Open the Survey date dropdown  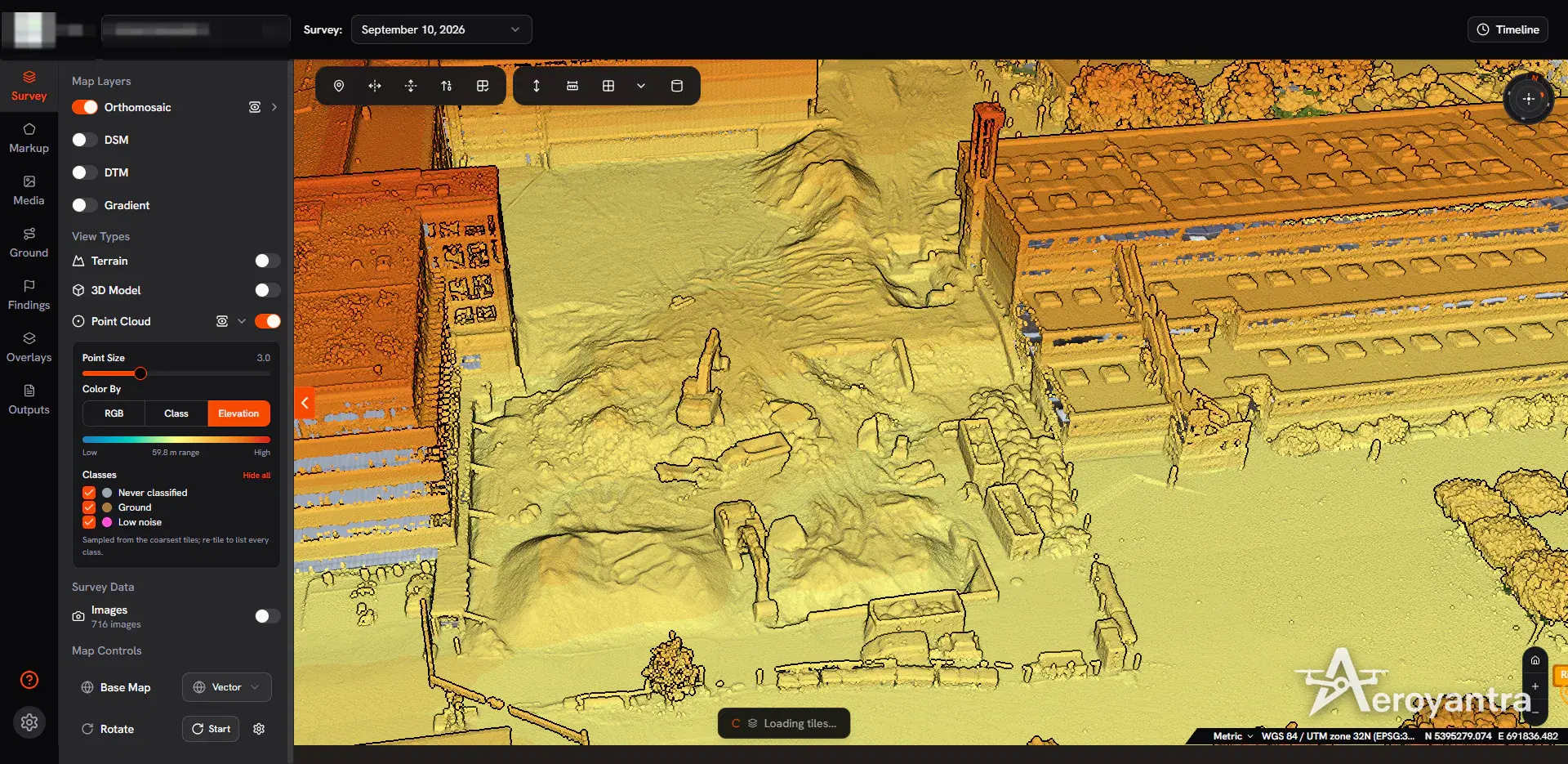[441, 29]
